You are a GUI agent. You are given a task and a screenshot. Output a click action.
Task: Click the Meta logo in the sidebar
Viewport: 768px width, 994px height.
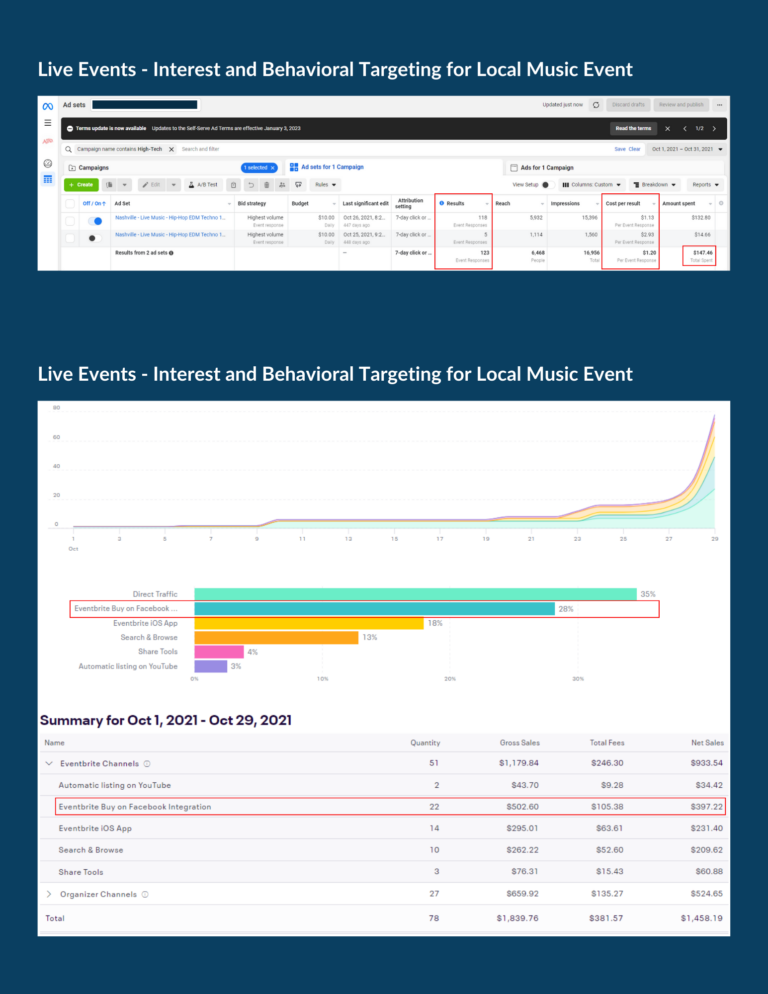click(48, 106)
